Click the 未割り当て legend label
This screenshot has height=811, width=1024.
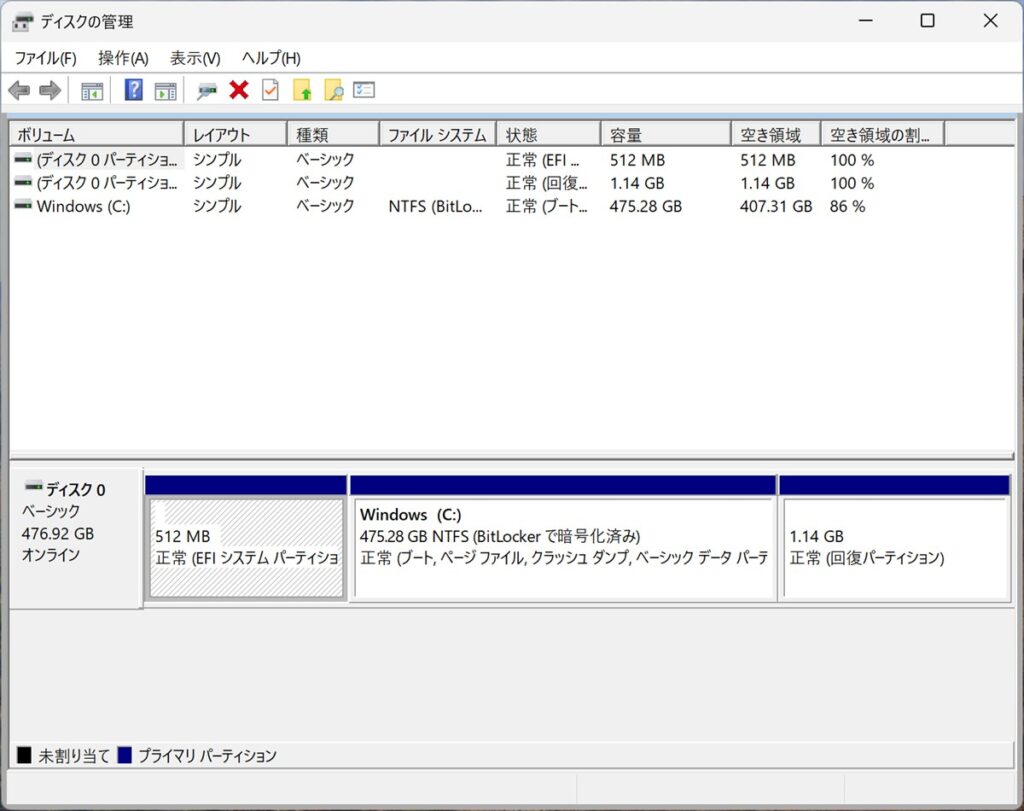pos(74,756)
